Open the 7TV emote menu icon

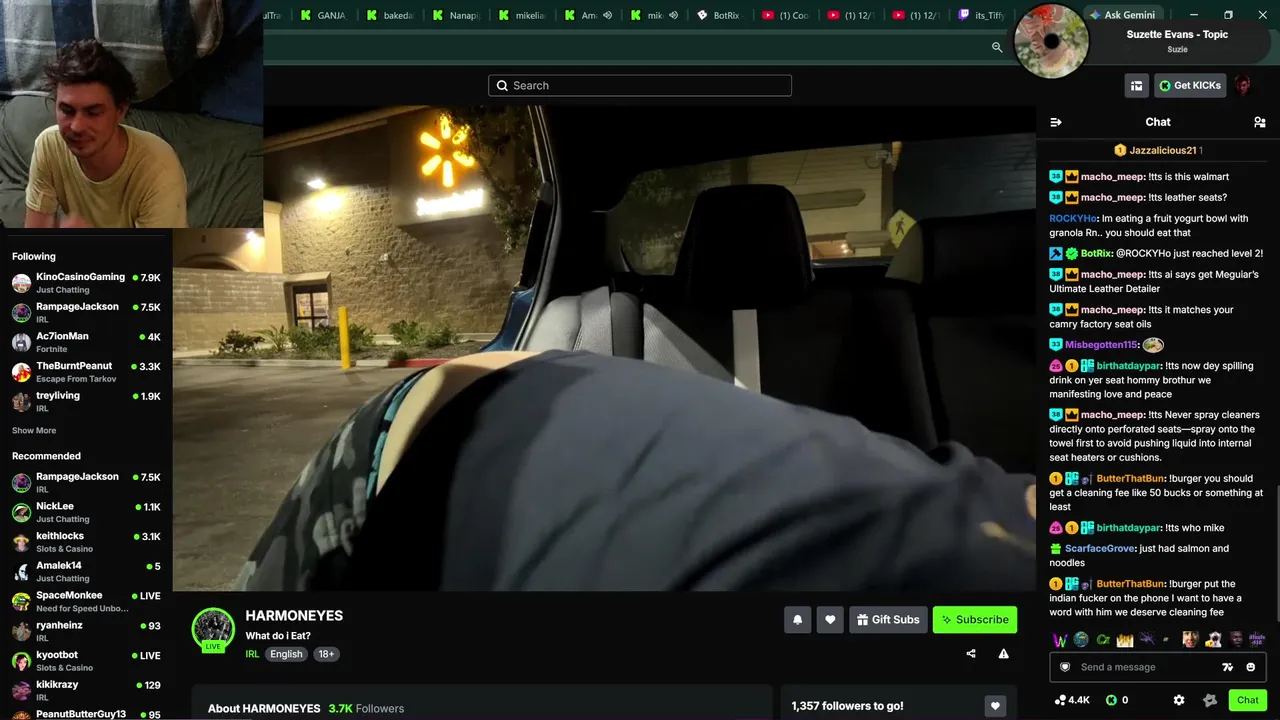point(1228,667)
